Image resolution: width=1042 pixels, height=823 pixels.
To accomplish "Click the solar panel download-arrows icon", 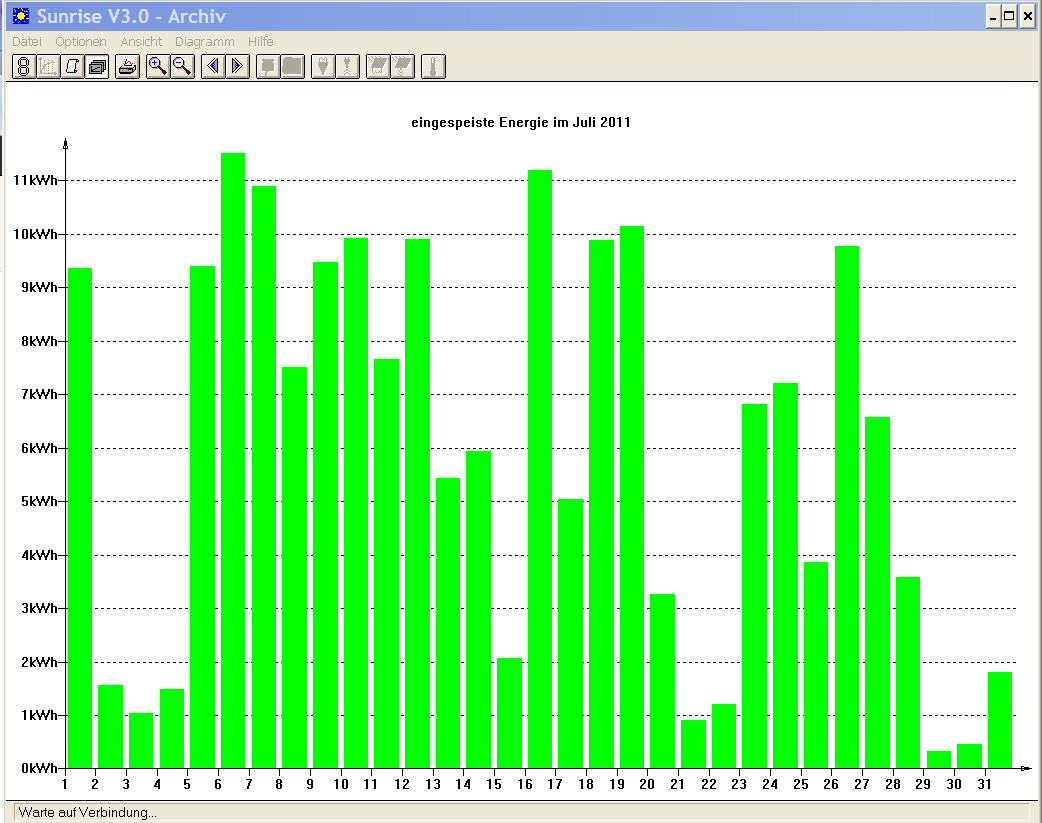I will 402,66.
